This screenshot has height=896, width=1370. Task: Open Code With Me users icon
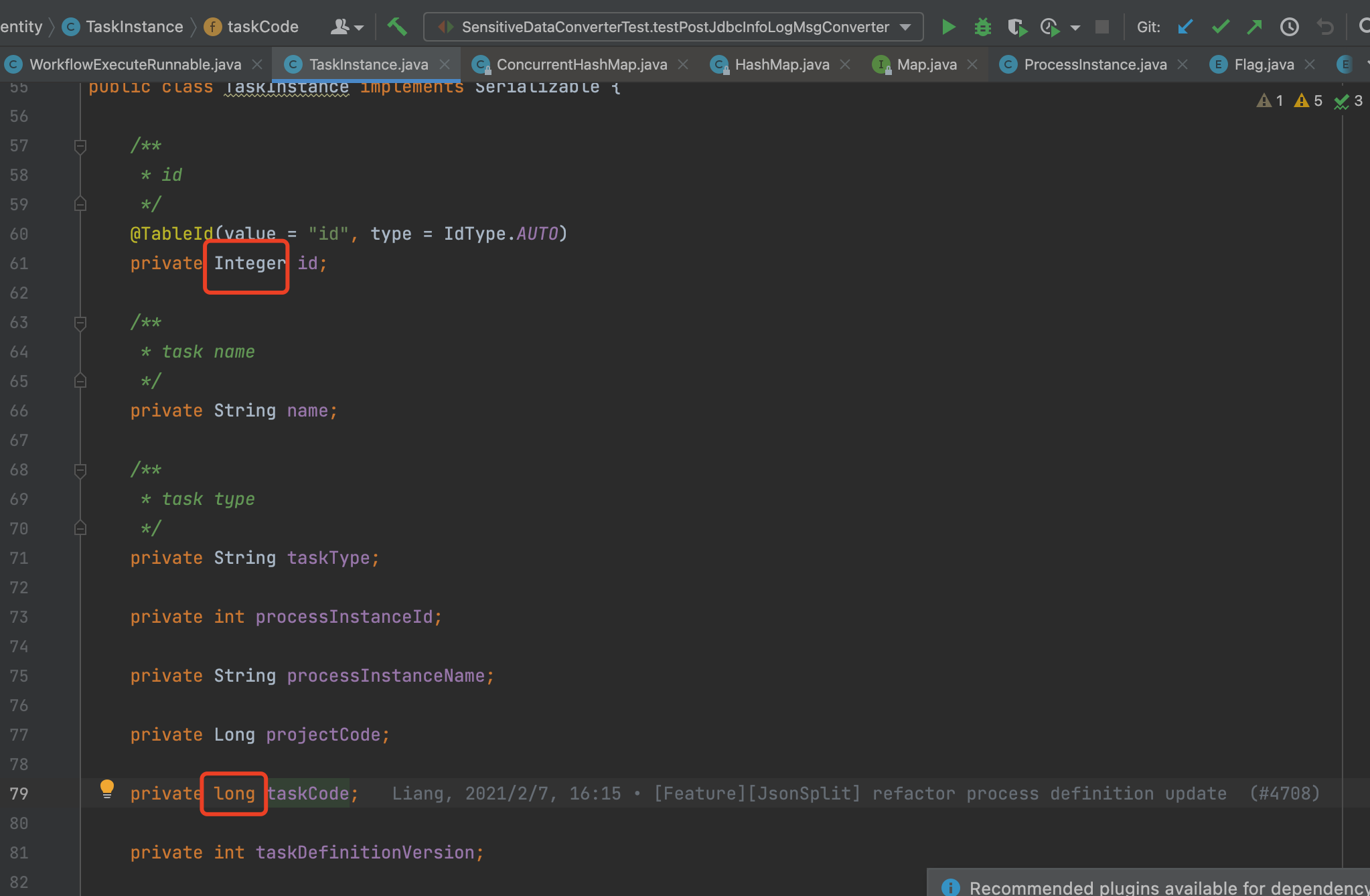tap(341, 26)
